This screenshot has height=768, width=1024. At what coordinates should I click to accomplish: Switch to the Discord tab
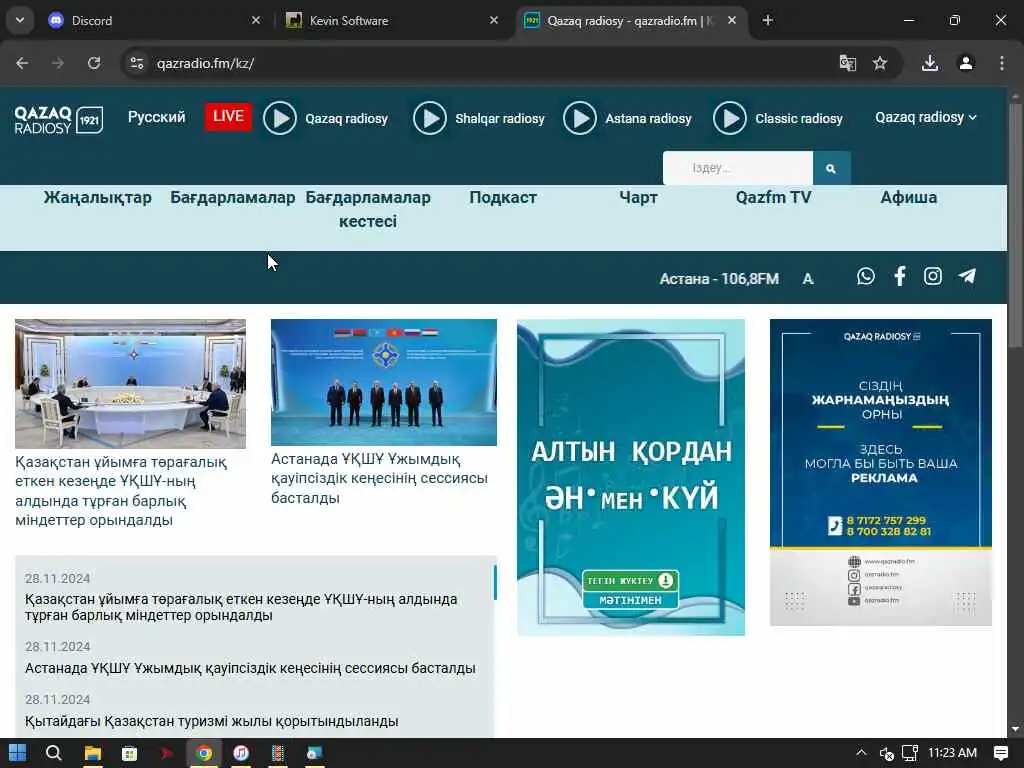pyautogui.click(x=153, y=20)
